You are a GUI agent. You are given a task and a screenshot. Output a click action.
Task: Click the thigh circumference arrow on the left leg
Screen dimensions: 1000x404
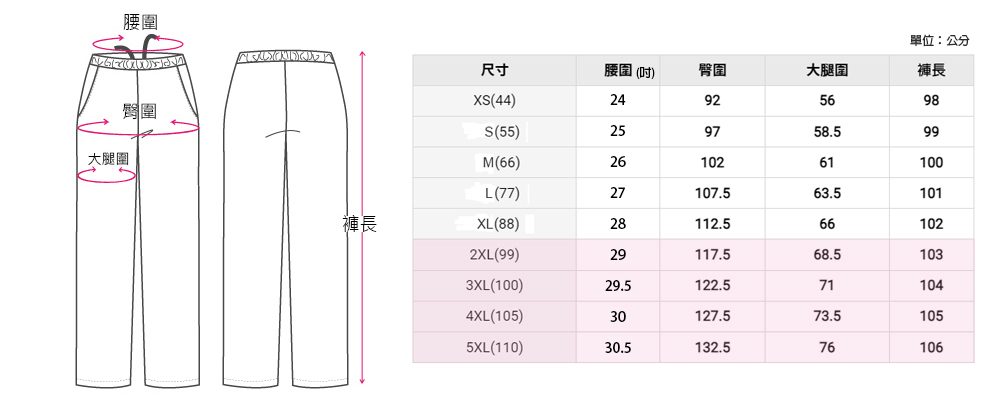(107, 176)
